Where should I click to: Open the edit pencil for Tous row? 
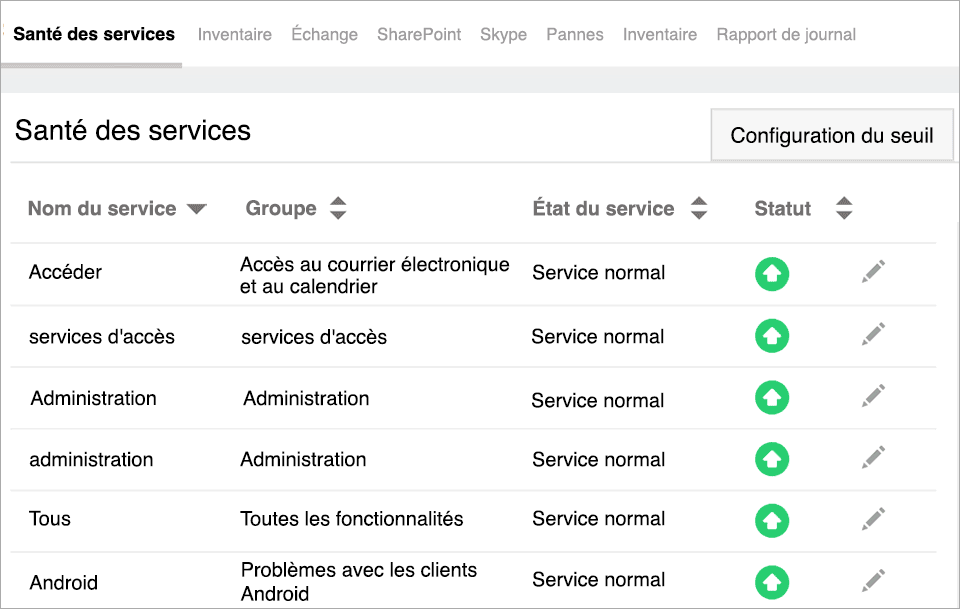[x=872, y=520]
